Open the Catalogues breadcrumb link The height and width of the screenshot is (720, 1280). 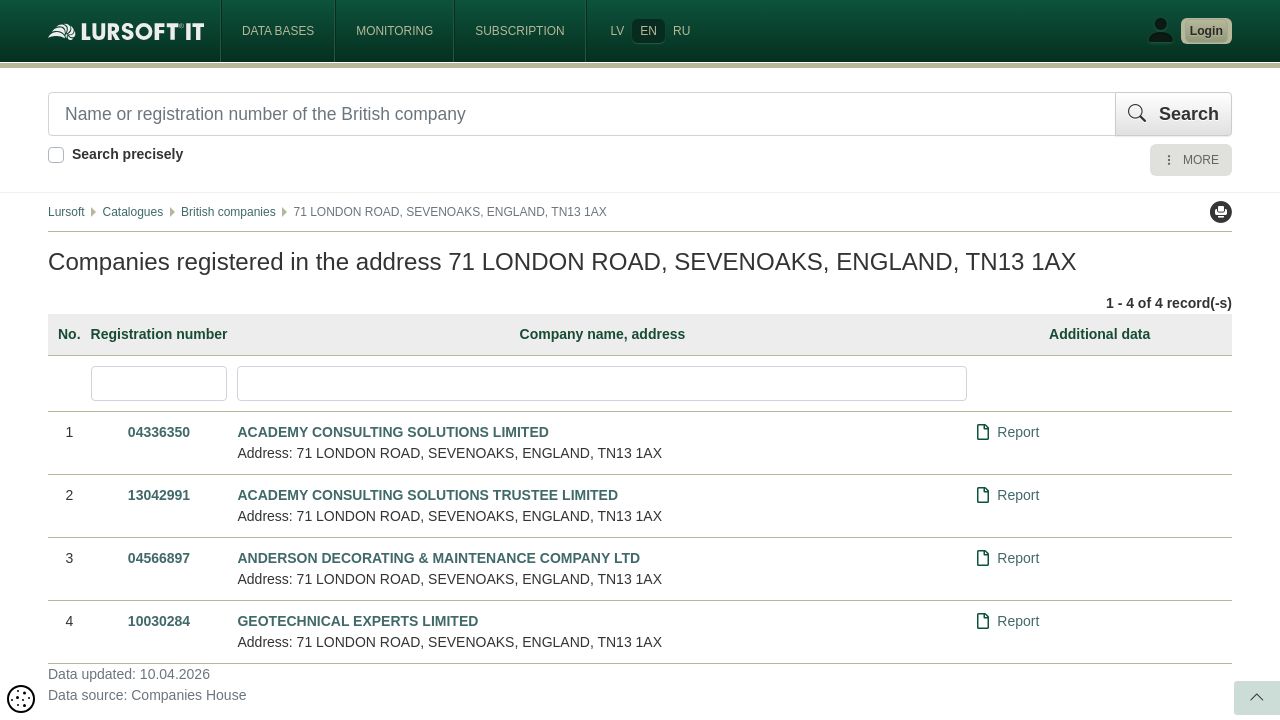tap(132, 212)
